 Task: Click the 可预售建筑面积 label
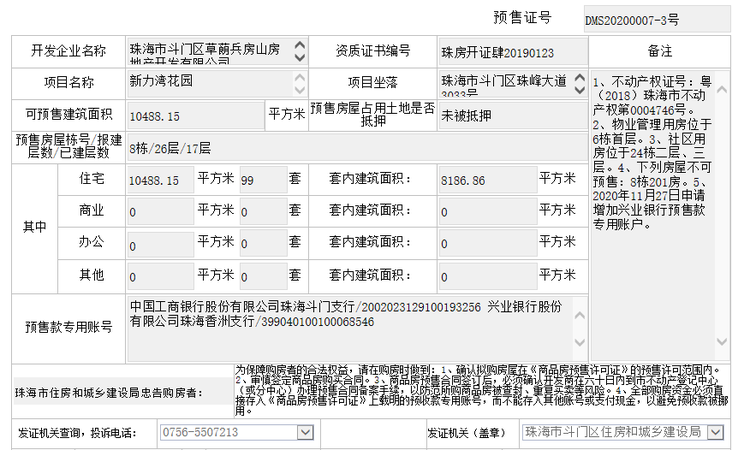[68, 114]
